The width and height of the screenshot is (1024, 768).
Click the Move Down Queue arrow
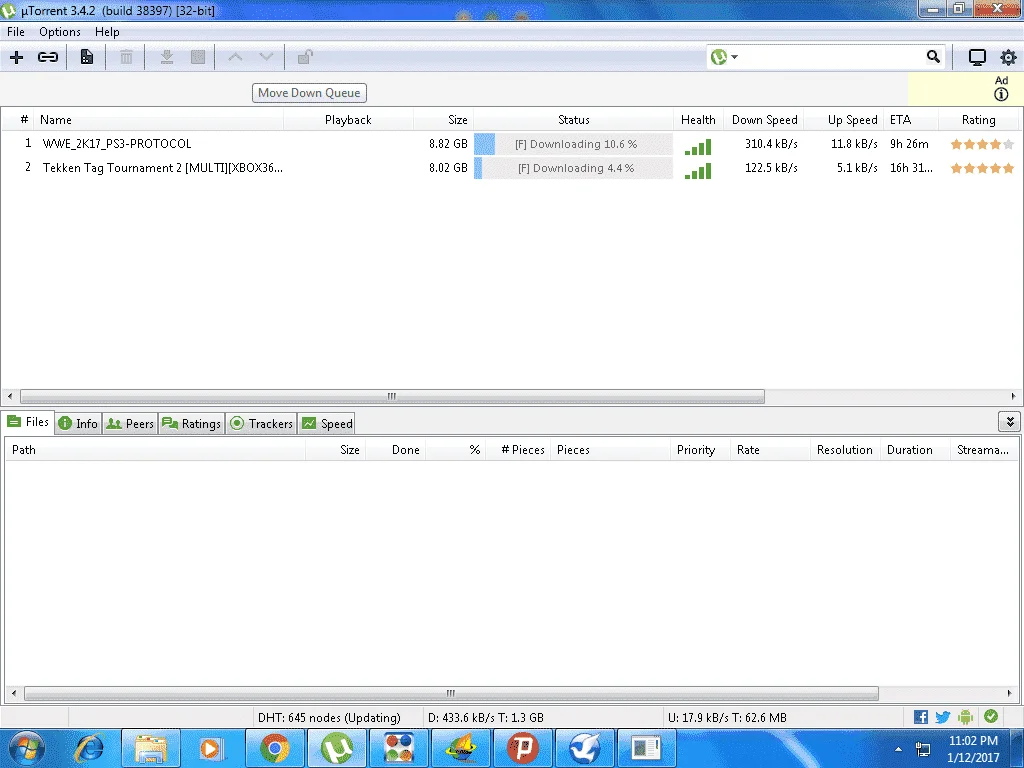(266, 57)
